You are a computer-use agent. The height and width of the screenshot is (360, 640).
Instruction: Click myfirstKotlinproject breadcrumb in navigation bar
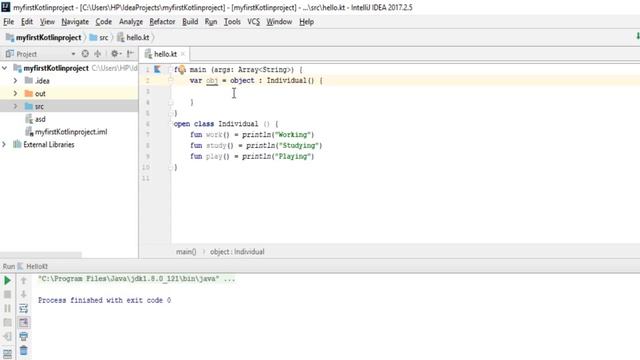pyautogui.click(x=44, y=38)
